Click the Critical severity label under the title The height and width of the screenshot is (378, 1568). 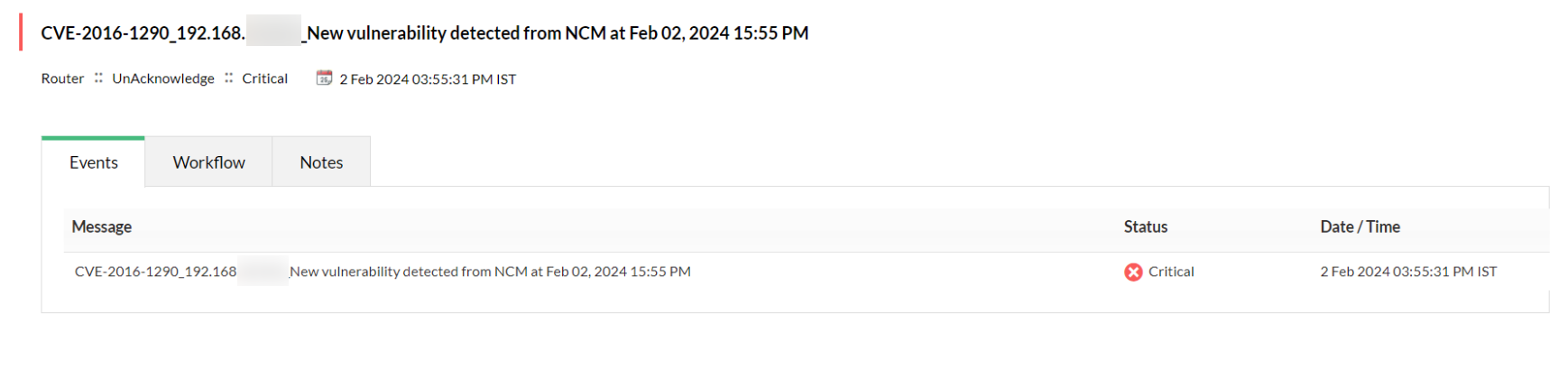click(264, 78)
